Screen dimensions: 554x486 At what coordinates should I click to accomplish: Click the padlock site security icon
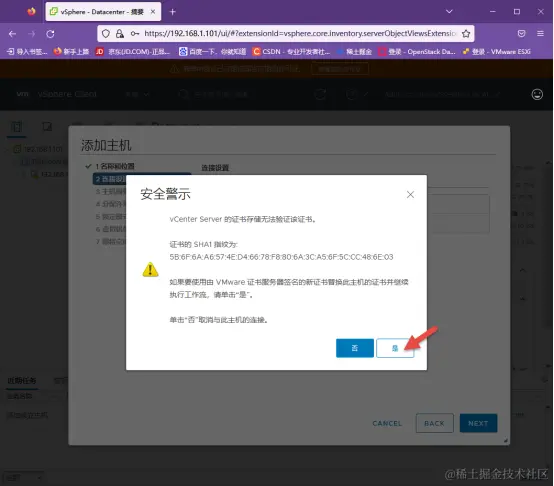120,34
